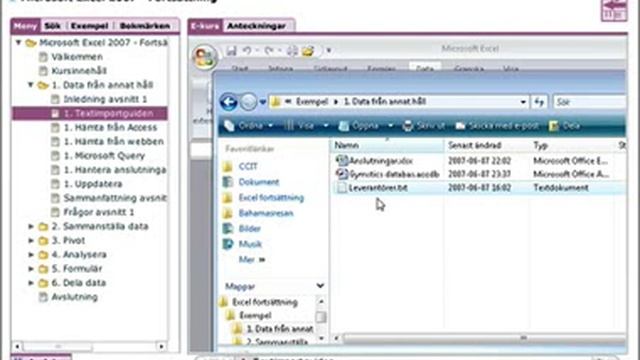The height and width of the screenshot is (360, 640).
Task: Click Mer to show more favorites
Action: coord(251,260)
